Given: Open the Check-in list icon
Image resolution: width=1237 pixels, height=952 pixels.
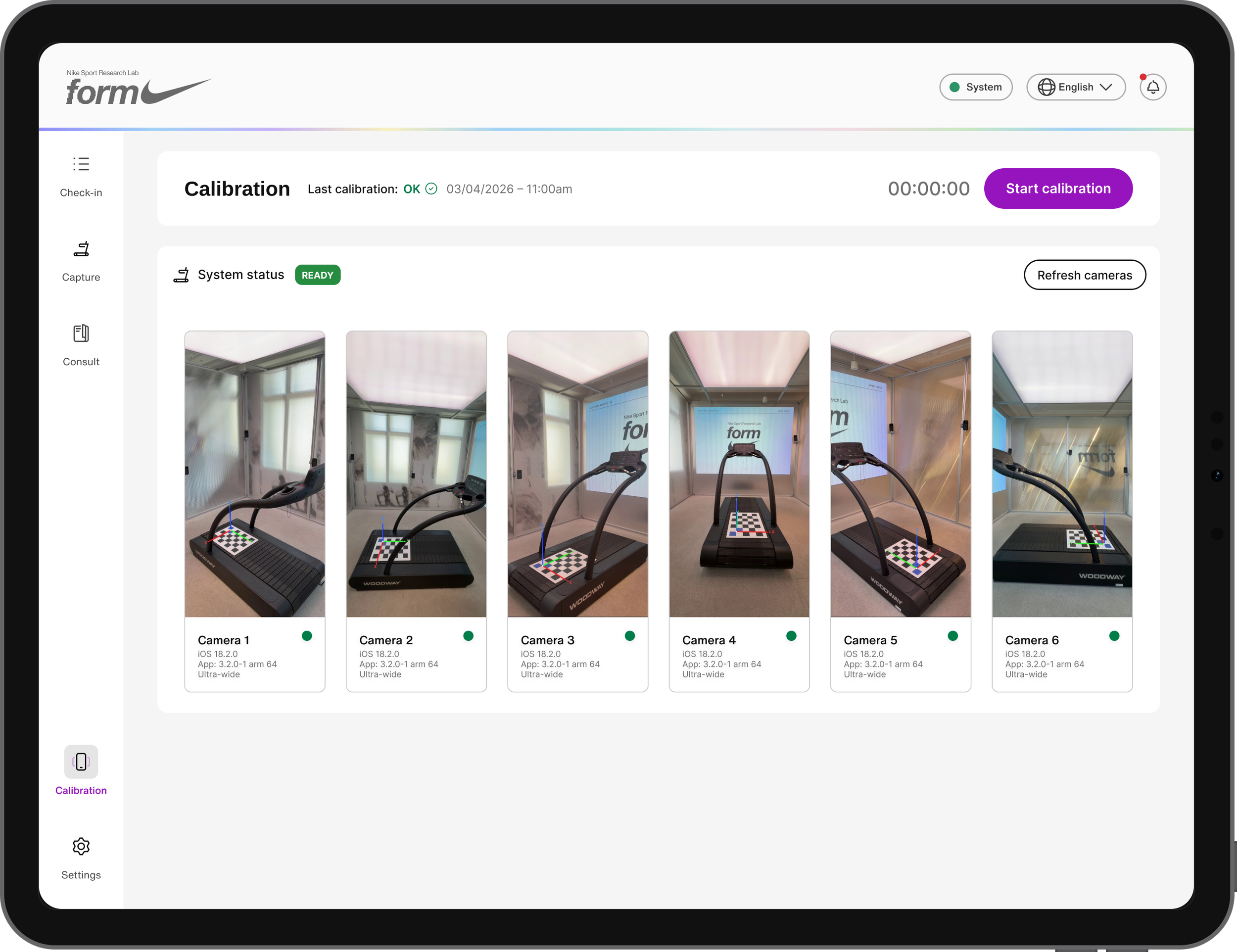Looking at the screenshot, I should coord(81,164).
